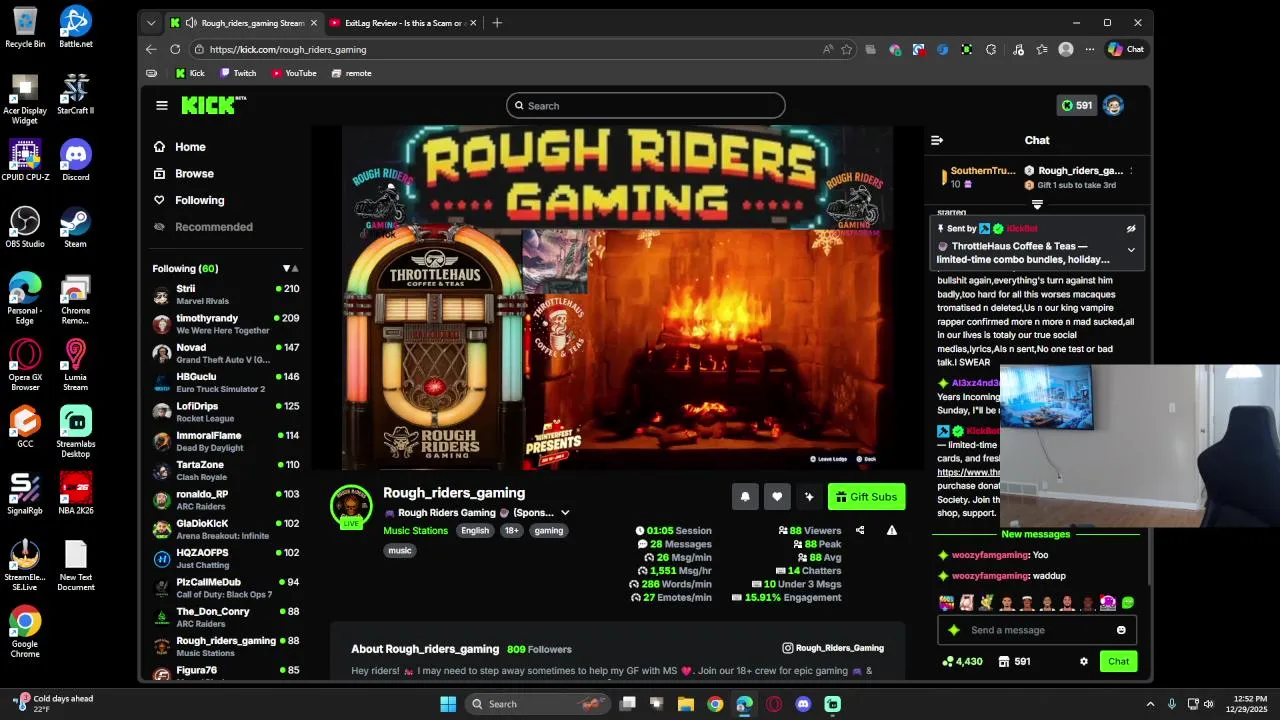Open the 591 Kicks balance button
Image resolution: width=1280 pixels, height=720 pixels.
(x=1078, y=105)
